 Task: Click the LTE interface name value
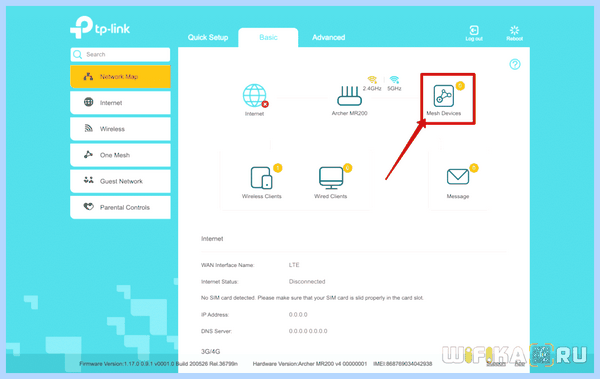294,265
